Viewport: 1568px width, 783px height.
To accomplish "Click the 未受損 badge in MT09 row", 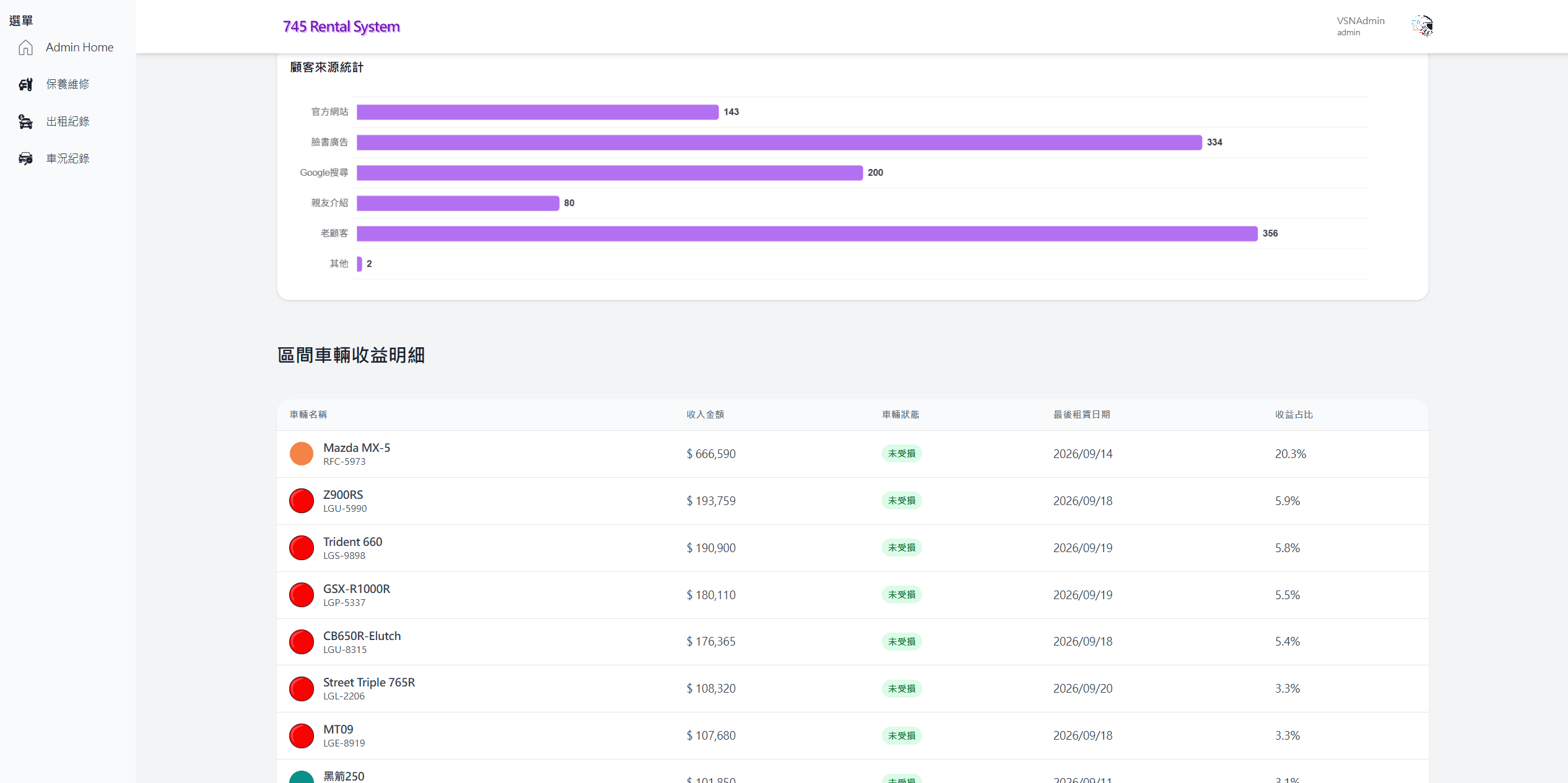I will point(902,736).
